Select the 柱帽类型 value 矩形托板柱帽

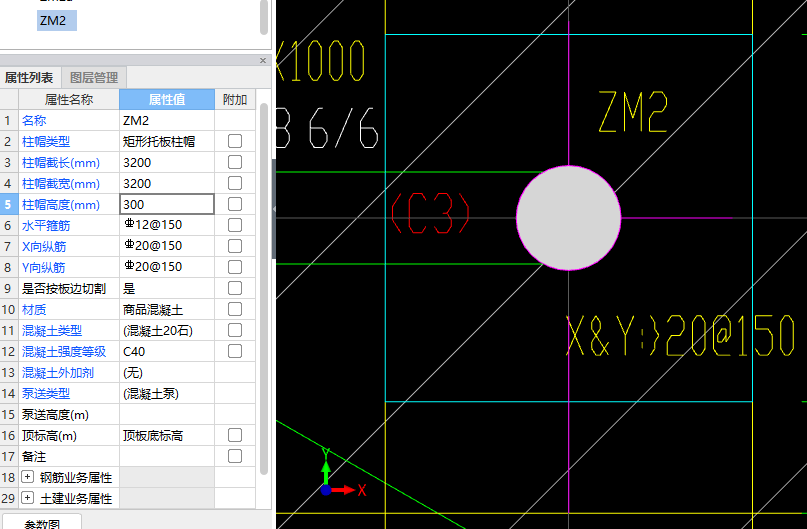tap(167, 141)
